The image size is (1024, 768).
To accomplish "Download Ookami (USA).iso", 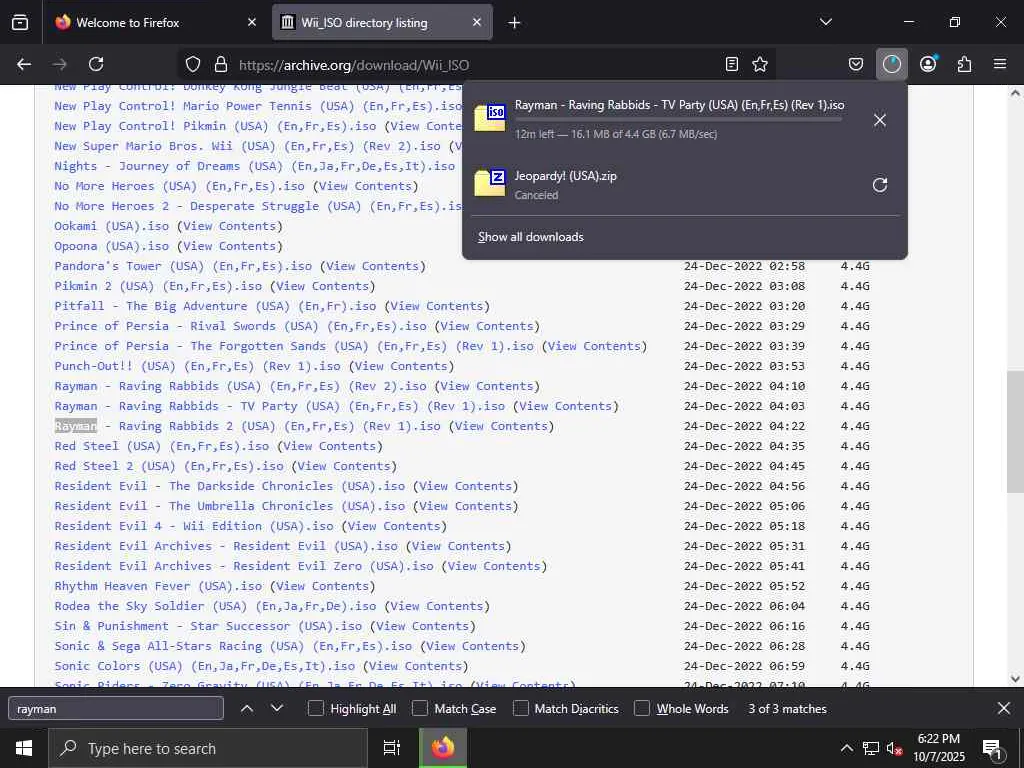I will click(x=112, y=226).
